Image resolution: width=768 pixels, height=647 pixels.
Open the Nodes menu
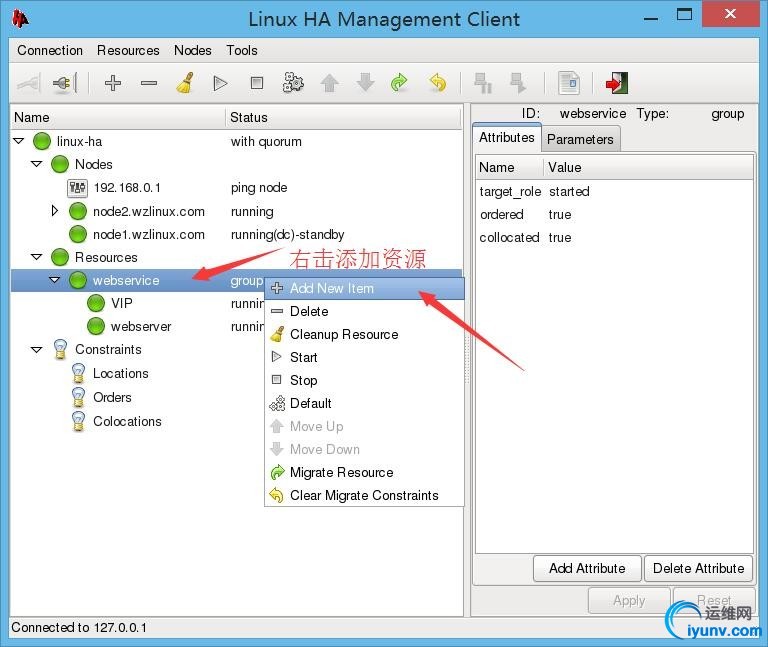(x=193, y=50)
